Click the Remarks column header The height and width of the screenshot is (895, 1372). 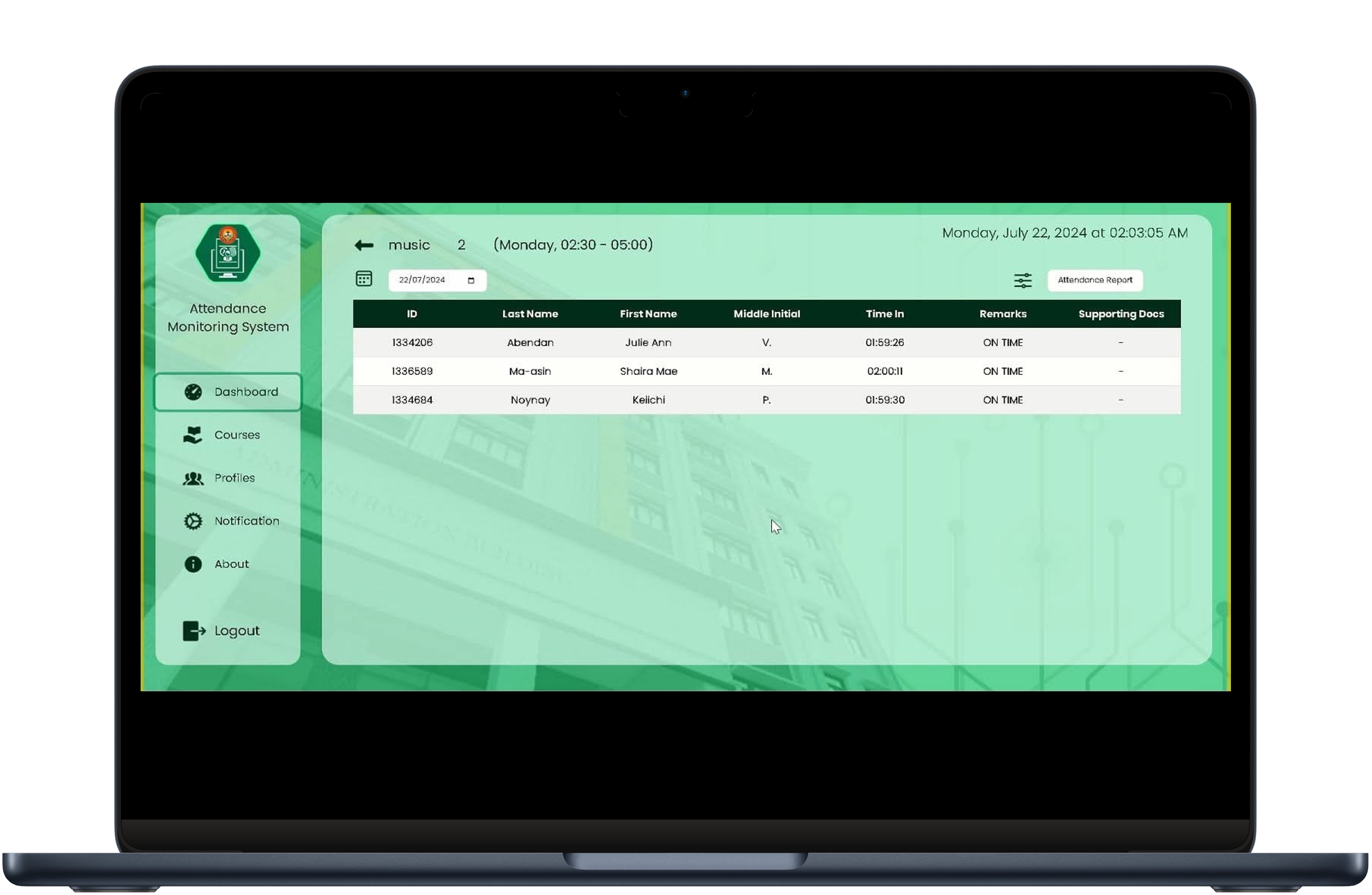click(x=1003, y=314)
